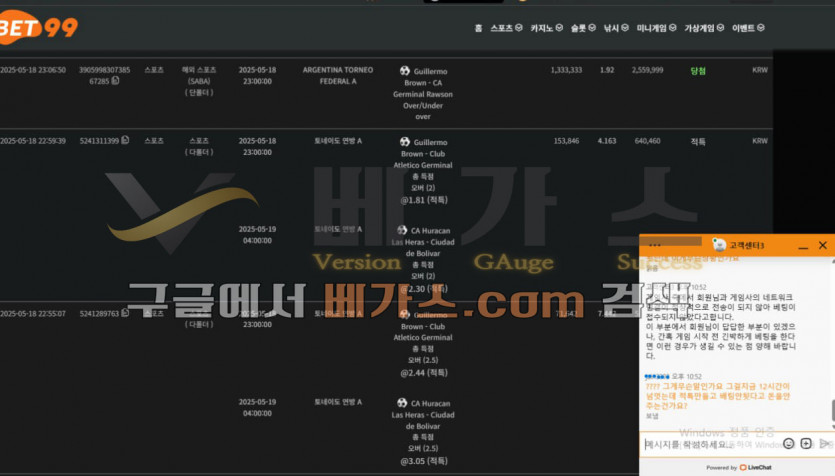Open the emoji picker in chat
835x476 pixels.
pos(789,444)
